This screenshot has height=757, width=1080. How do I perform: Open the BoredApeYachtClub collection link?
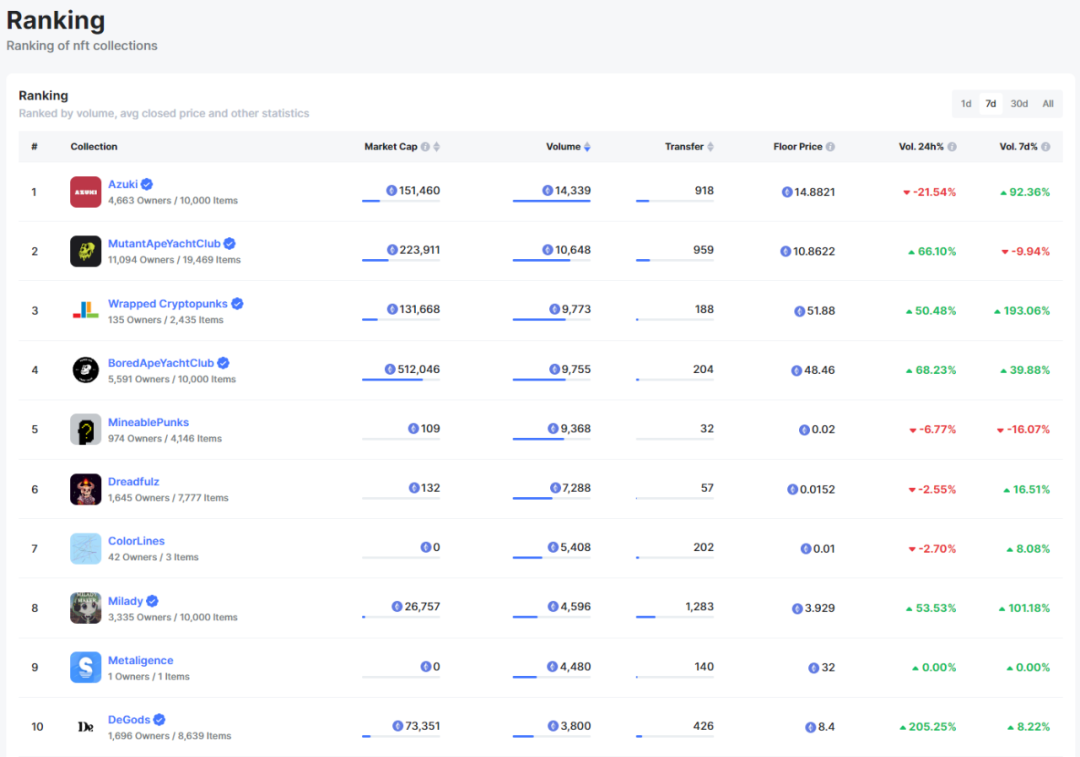point(160,362)
